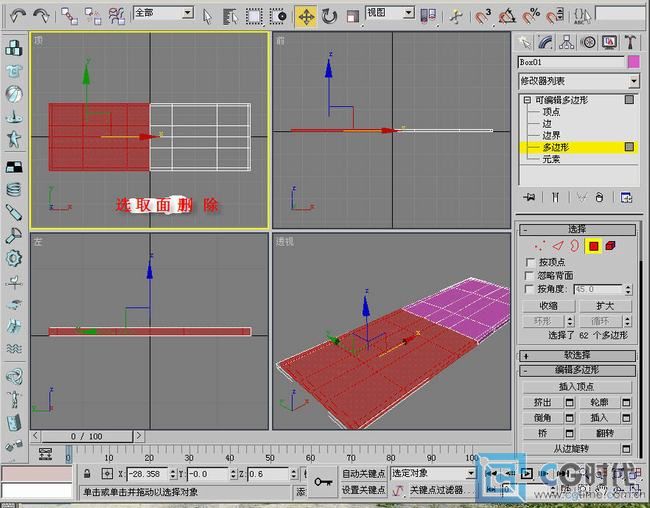
Task: Click the Configure Modifier Sets icon
Action: point(626,197)
